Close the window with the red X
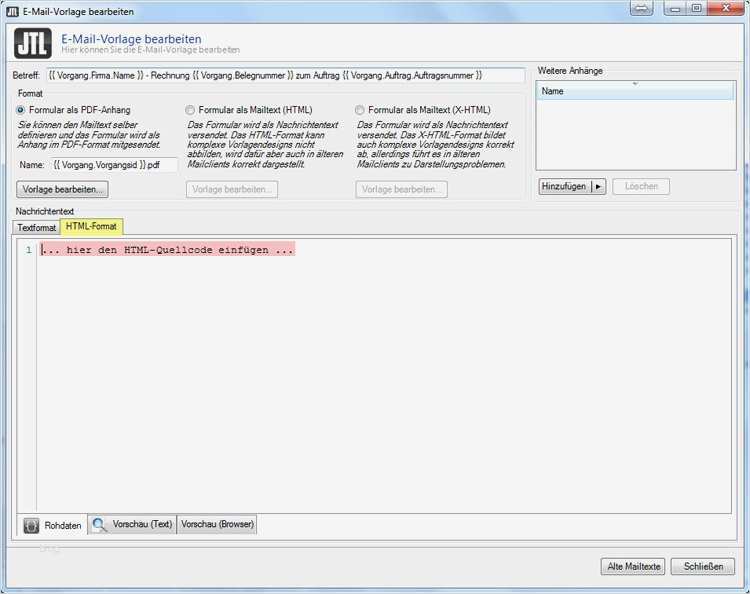Viewport: 750px width, 594px height. (725, 8)
